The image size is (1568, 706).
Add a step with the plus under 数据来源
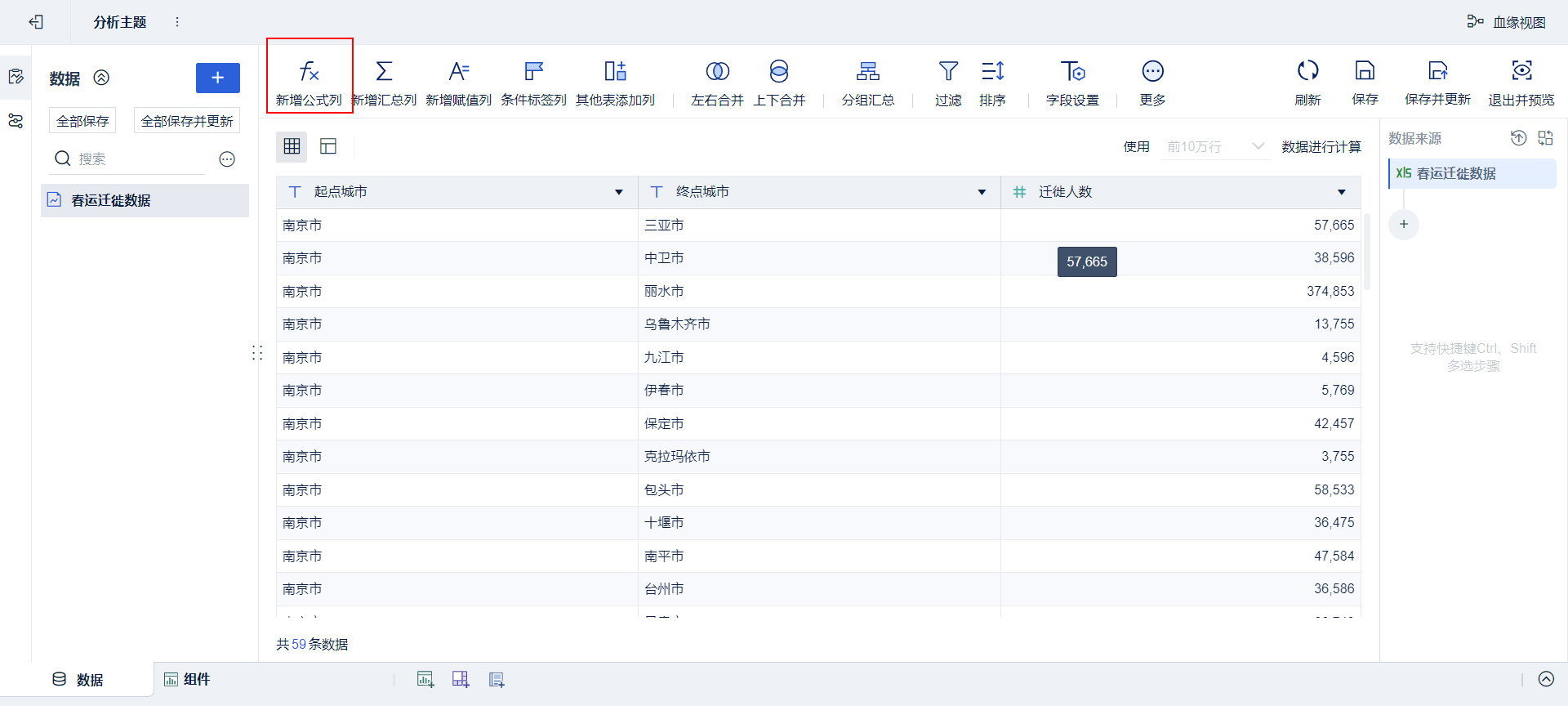click(1404, 224)
